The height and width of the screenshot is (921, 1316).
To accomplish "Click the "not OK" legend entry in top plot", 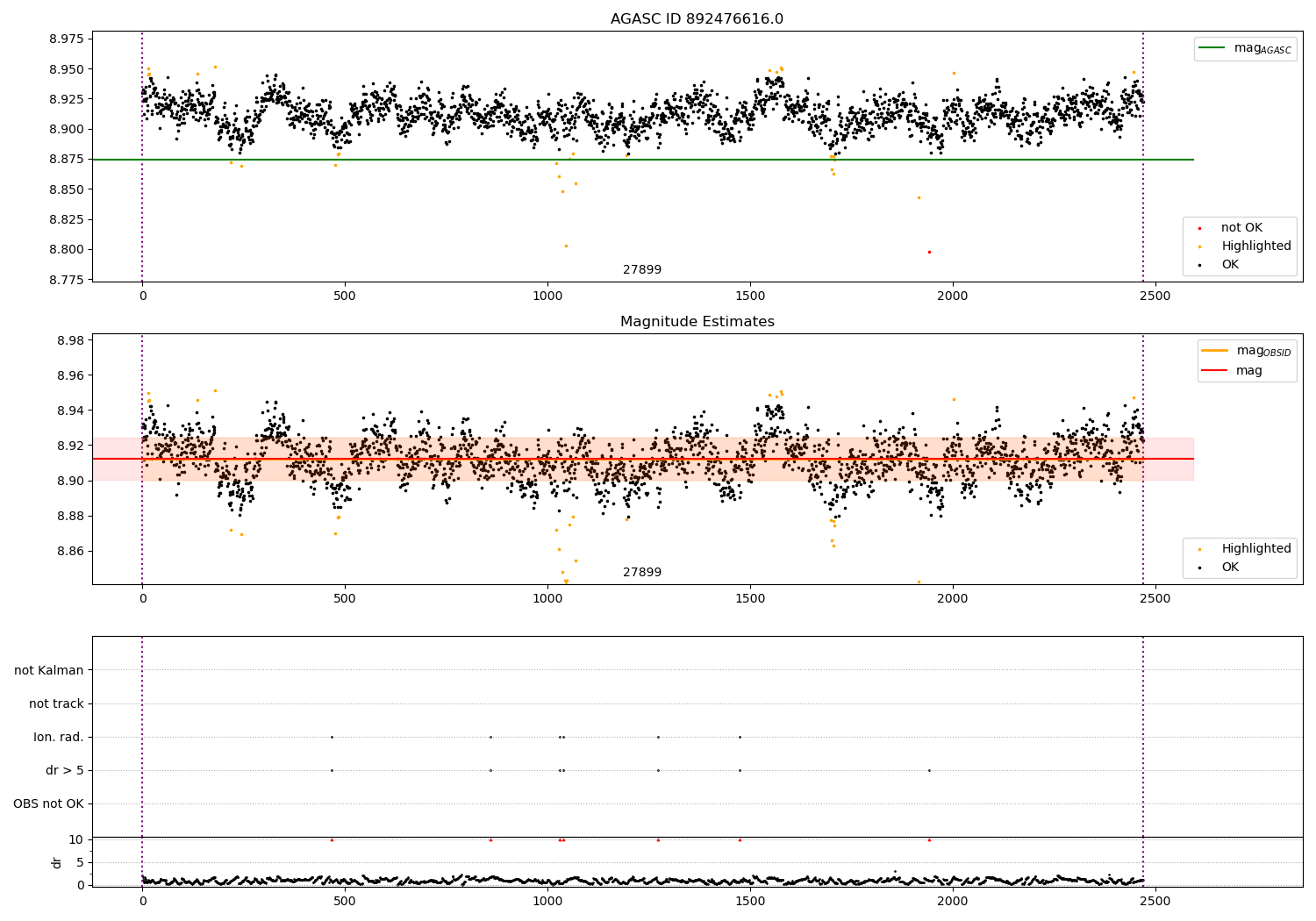I will click(x=1241, y=228).
